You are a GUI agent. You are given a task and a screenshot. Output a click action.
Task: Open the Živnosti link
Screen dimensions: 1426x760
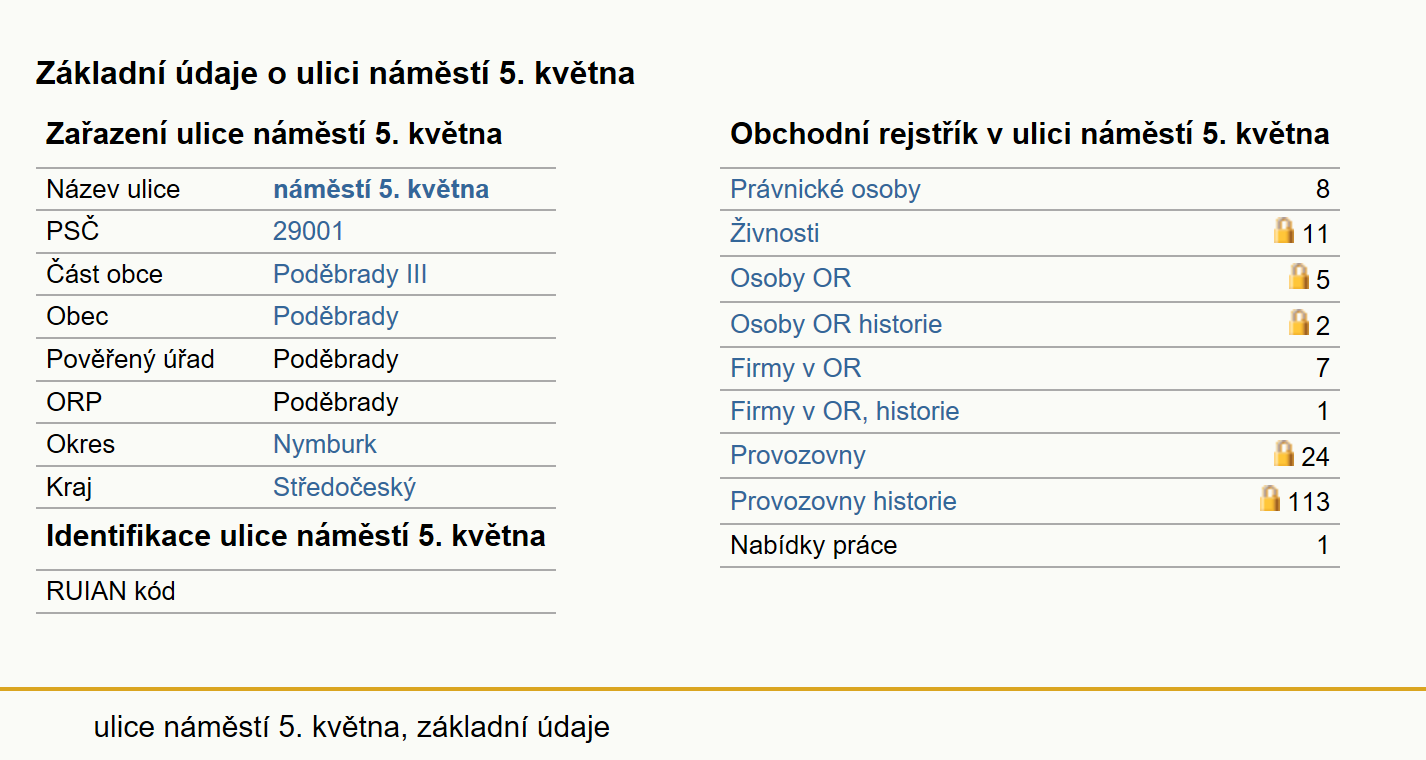click(774, 234)
